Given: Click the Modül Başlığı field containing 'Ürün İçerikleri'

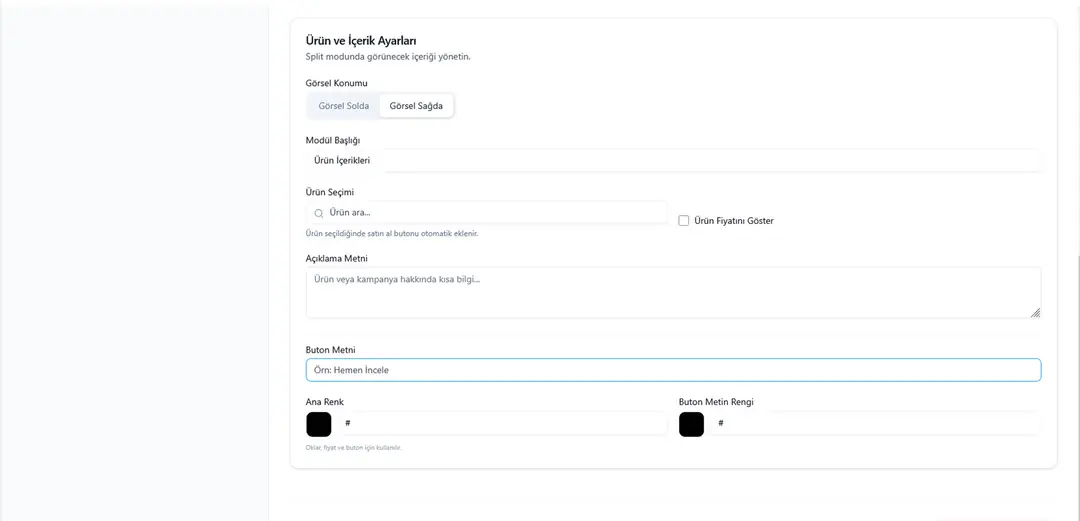Looking at the screenshot, I should tap(673, 161).
